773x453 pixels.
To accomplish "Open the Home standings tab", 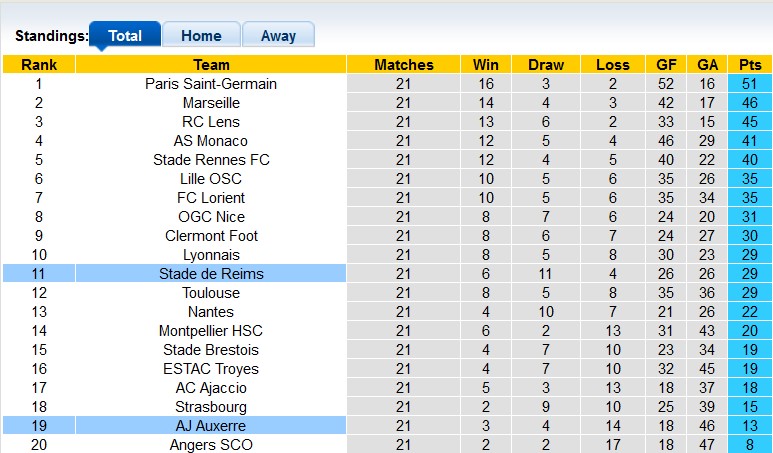I will click(x=201, y=35).
